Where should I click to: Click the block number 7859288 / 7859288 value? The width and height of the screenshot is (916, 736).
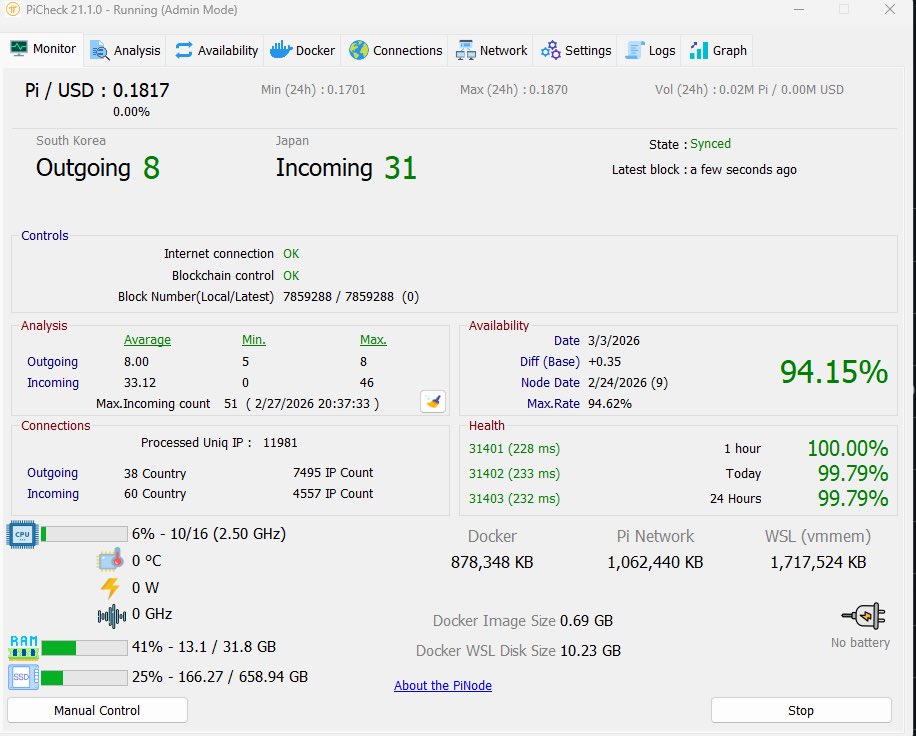pyautogui.click(x=338, y=297)
